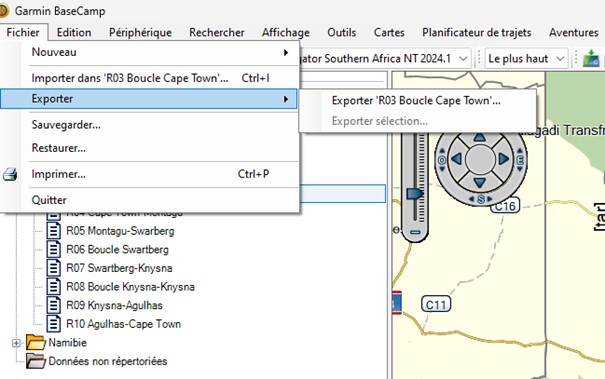This screenshot has height=379, width=605.
Task: Choose Quitter to exit BaseCamp
Action: [150, 200]
